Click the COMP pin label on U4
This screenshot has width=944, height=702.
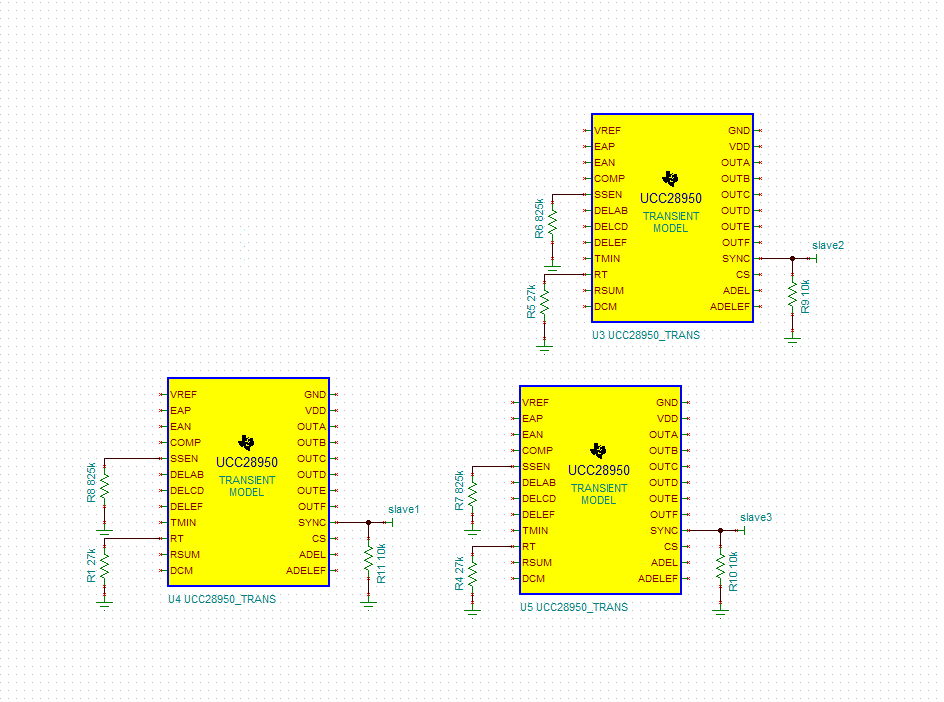pyautogui.click(x=185, y=443)
